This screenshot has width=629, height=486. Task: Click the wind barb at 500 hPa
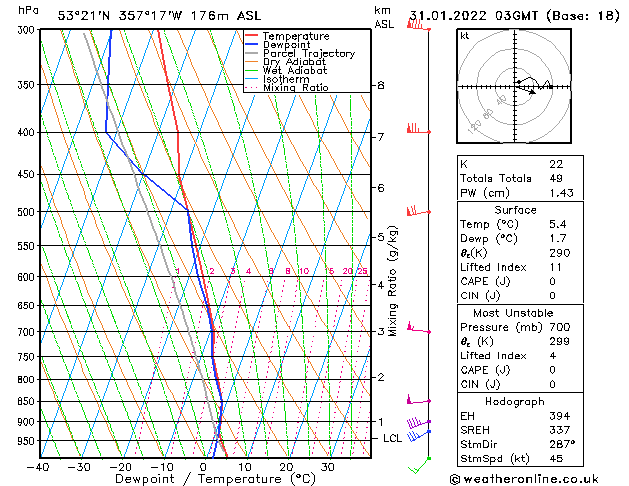tap(413, 210)
